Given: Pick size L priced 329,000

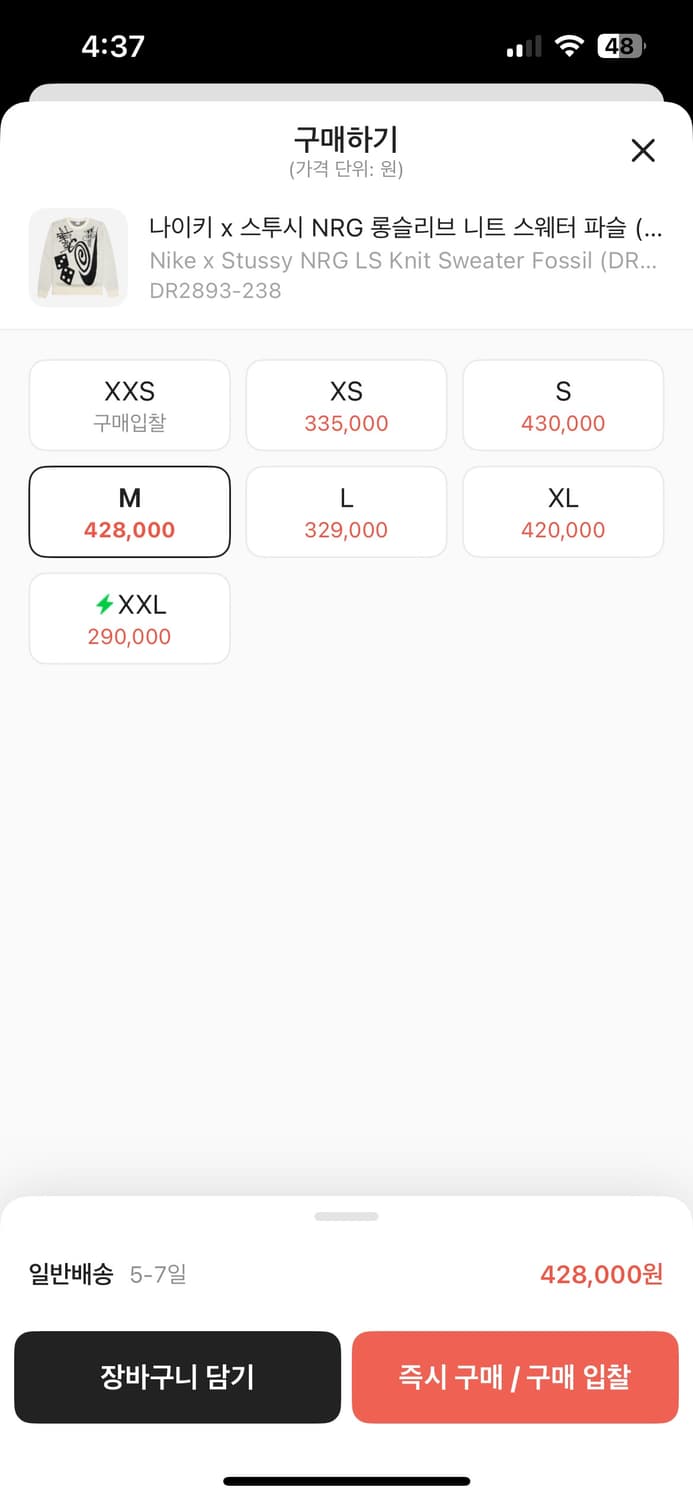Looking at the screenshot, I should 346,512.
